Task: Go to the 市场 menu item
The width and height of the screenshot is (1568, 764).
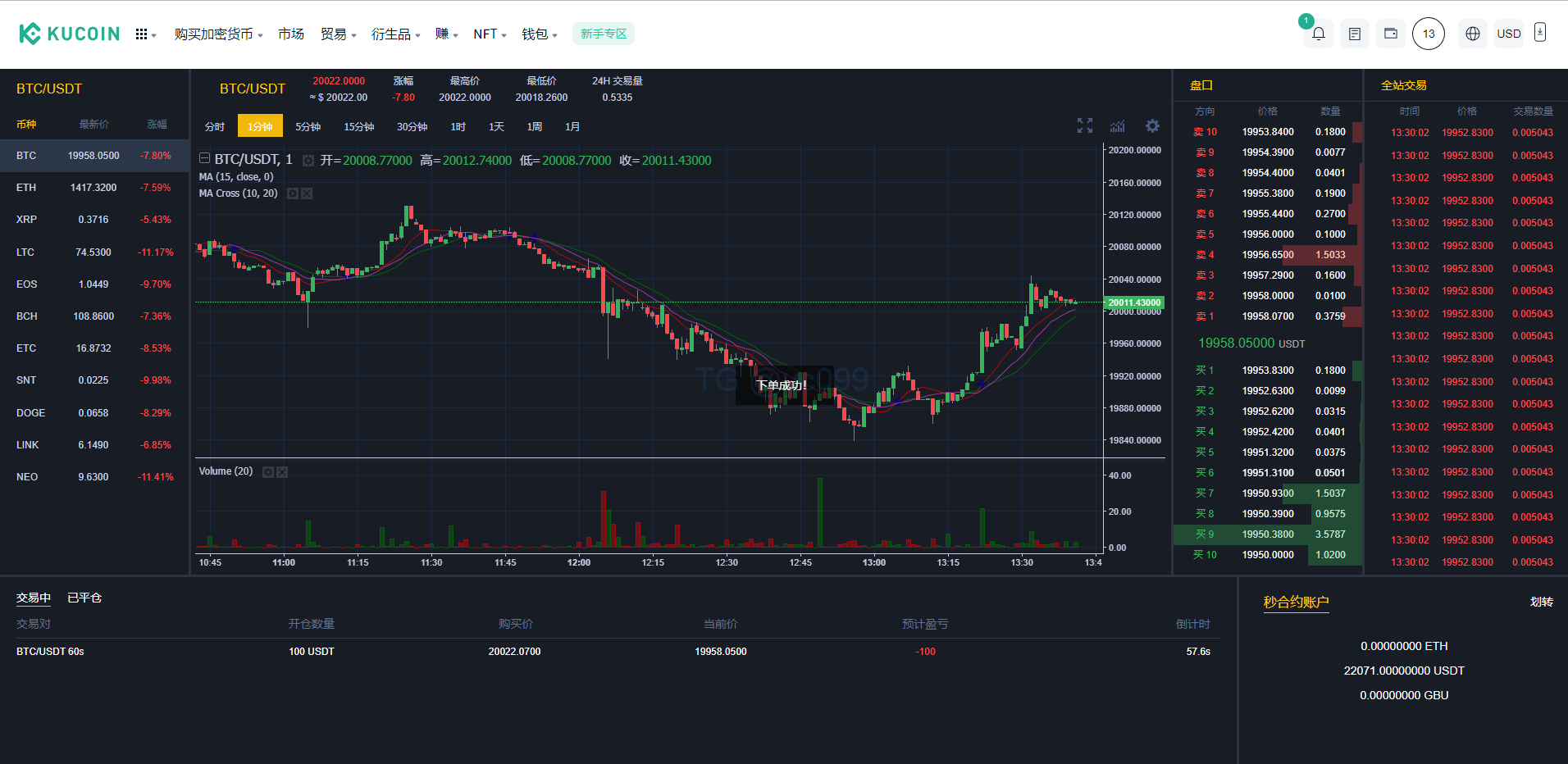Action: point(290,34)
